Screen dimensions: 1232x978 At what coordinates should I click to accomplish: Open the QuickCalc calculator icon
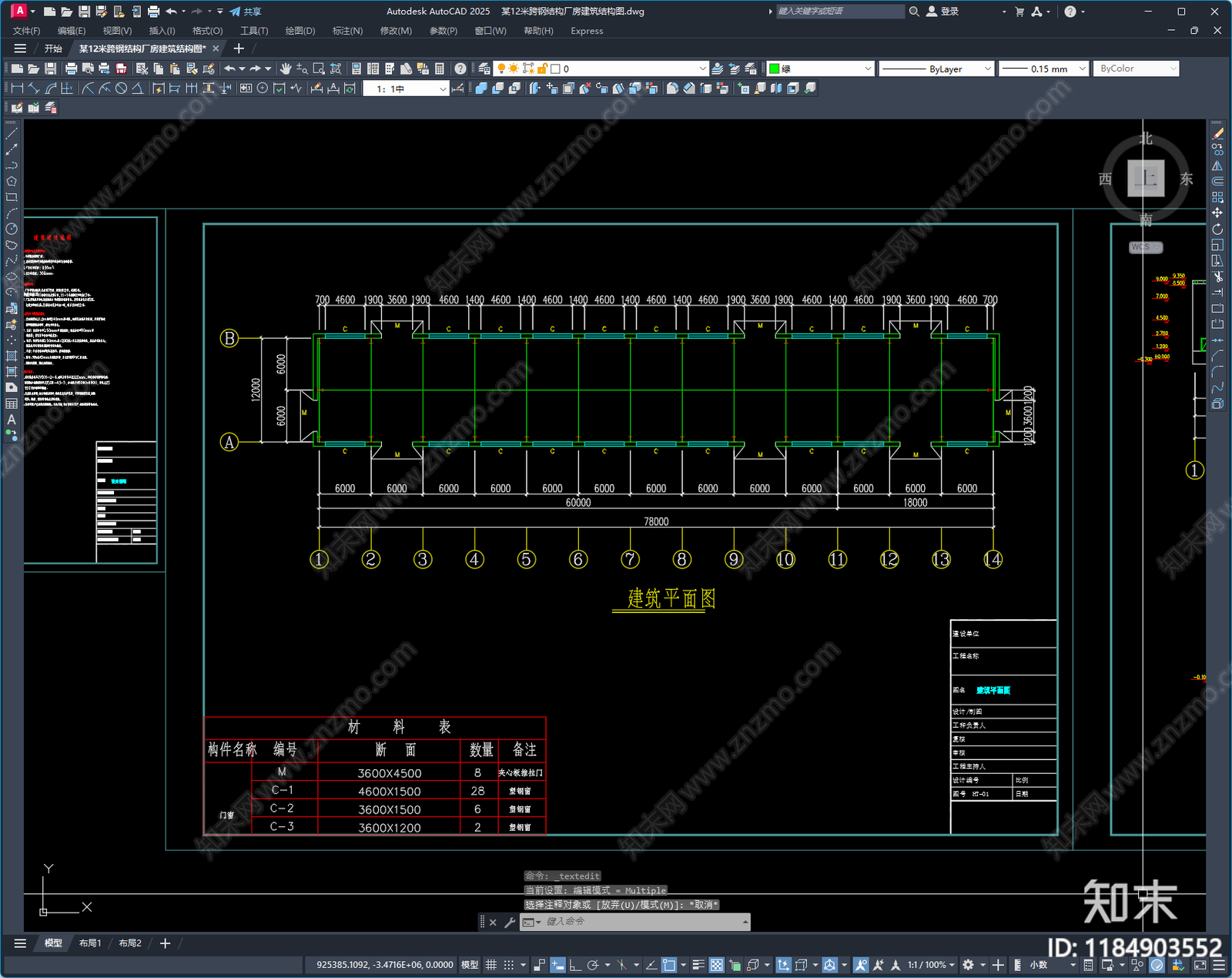pos(440,69)
